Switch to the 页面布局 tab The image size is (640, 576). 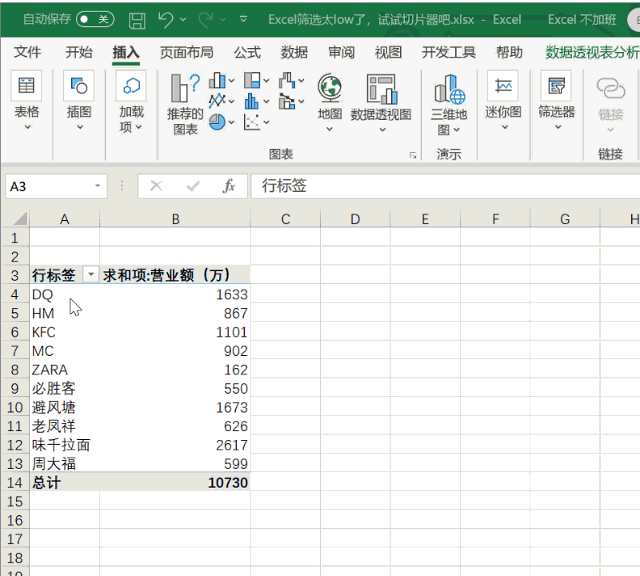187,52
